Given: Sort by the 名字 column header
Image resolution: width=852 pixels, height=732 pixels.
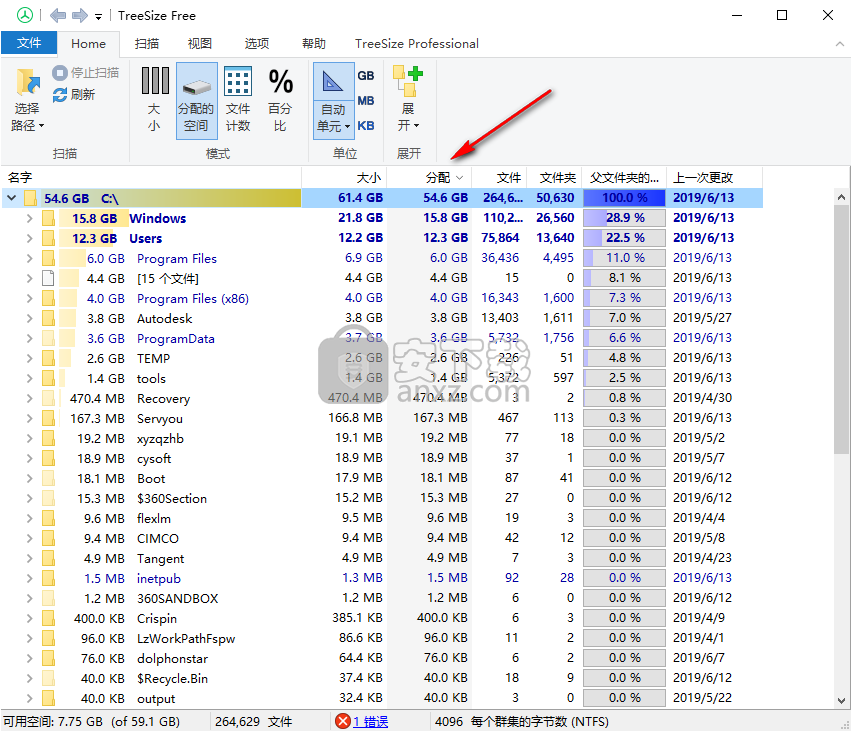Looking at the screenshot, I should coord(152,178).
